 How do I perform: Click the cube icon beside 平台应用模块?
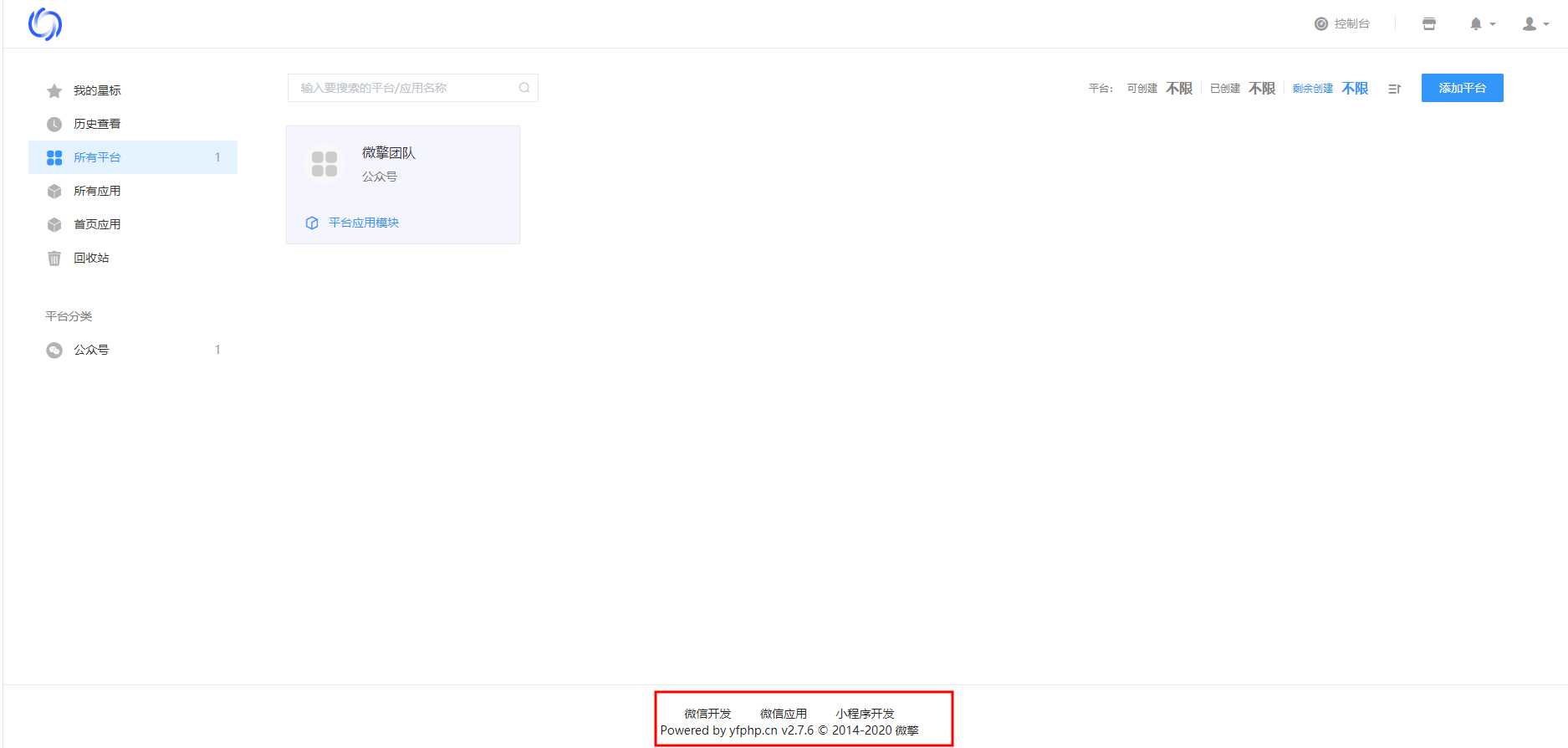click(x=312, y=223)
